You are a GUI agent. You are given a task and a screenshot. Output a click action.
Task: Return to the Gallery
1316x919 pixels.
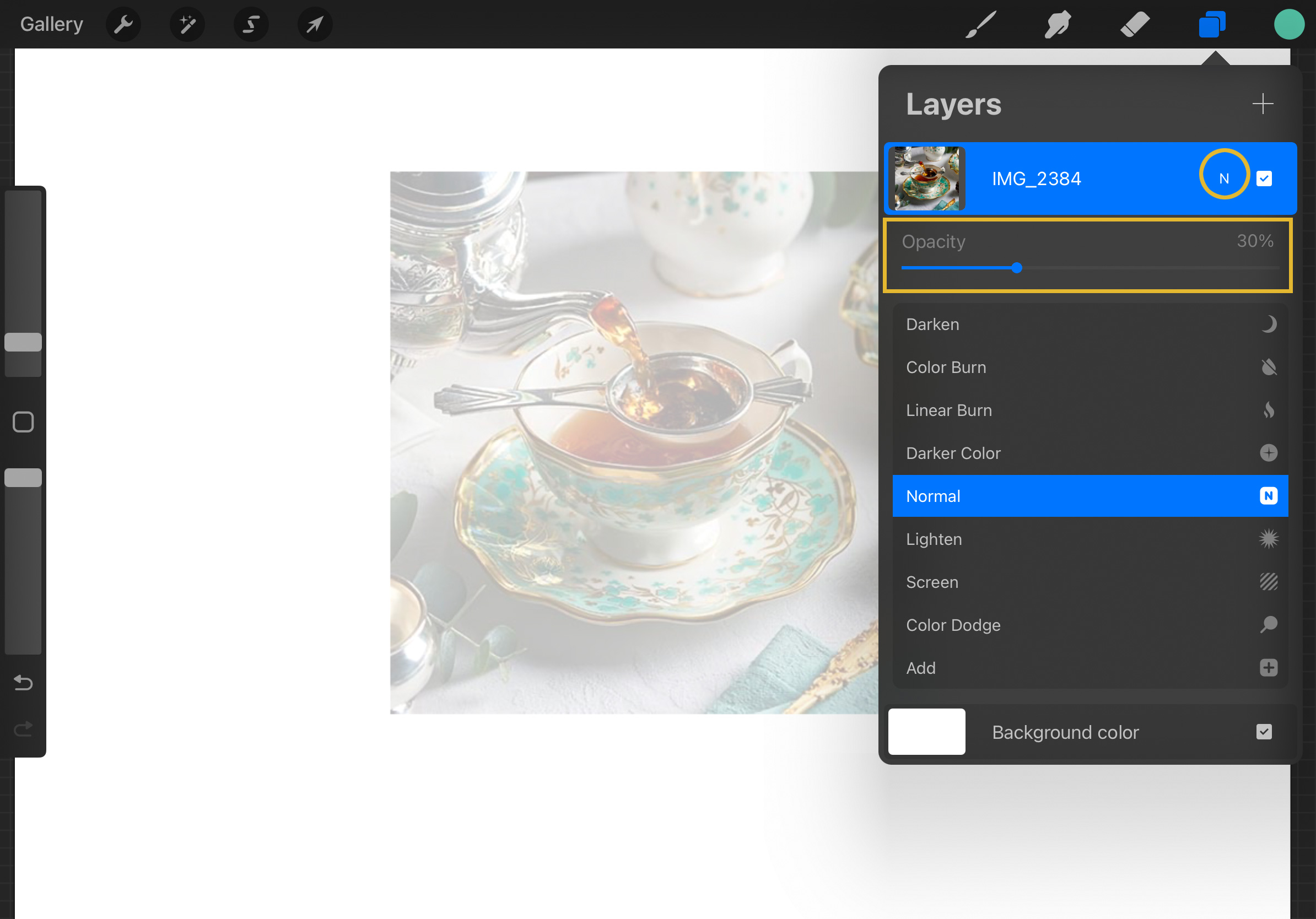(52, 25)
